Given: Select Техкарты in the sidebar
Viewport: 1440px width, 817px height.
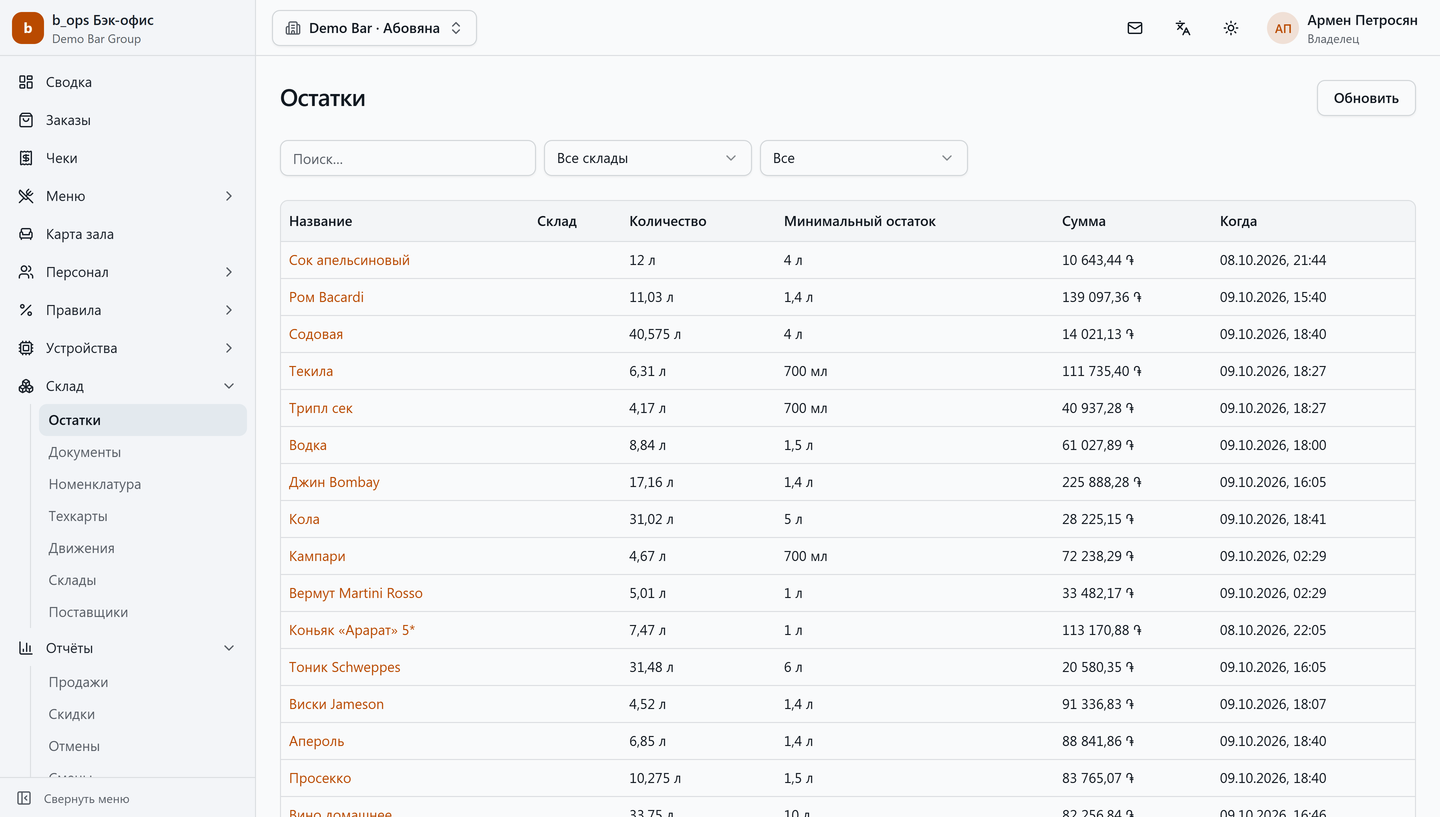Looking at the screenshot, I should coord(143,516).
